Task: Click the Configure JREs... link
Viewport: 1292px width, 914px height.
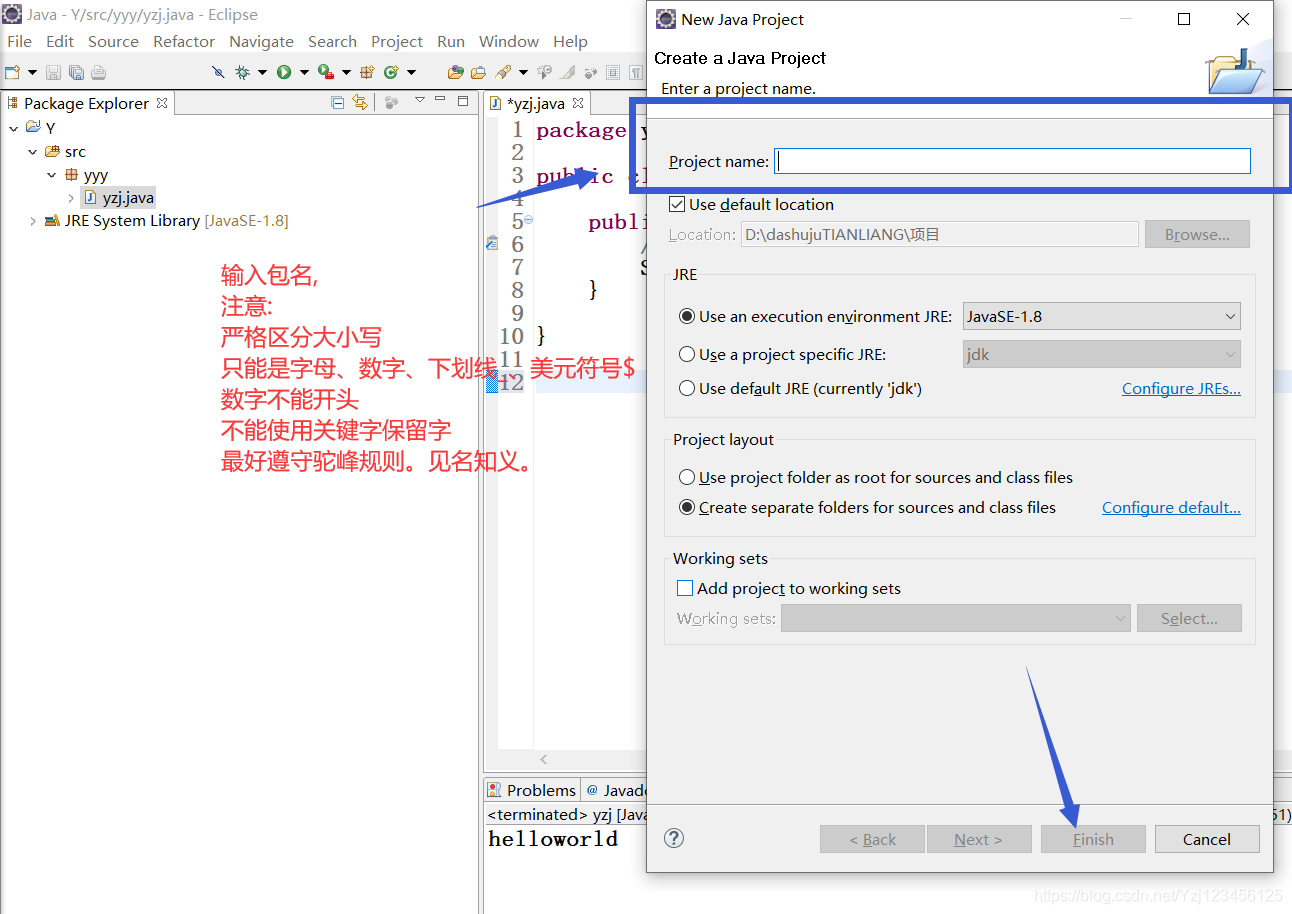Action: [x=1181, y=388]
